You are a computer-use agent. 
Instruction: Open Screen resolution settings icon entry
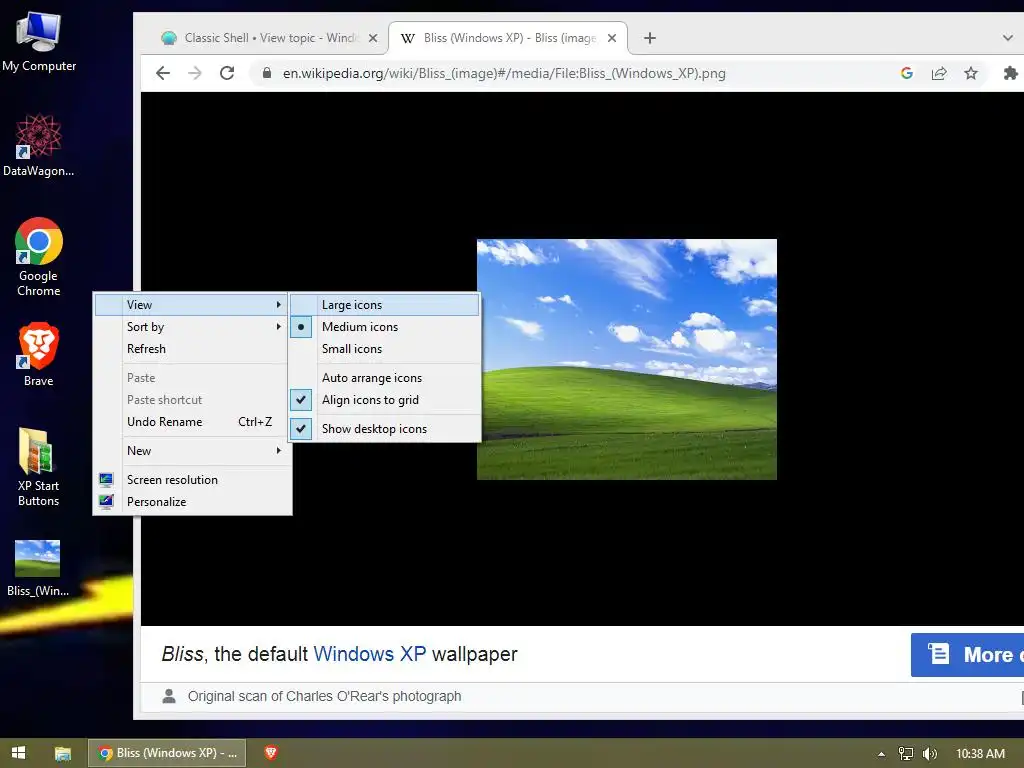pyautogui.click(x=193, y=479)
